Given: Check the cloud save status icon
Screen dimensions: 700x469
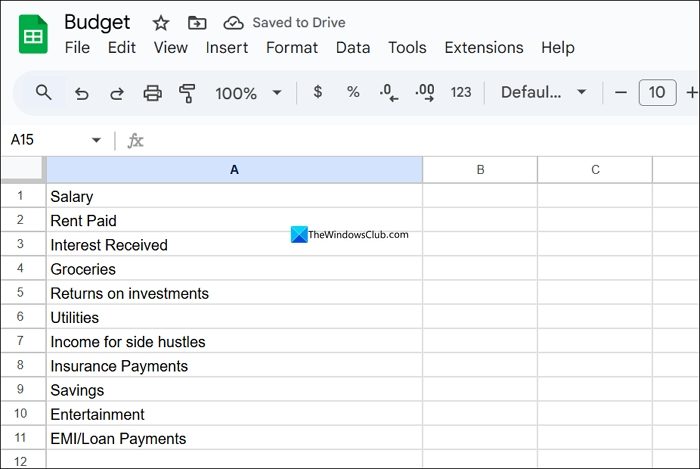Looking at the screenshot, I should [x=233, y=23].
